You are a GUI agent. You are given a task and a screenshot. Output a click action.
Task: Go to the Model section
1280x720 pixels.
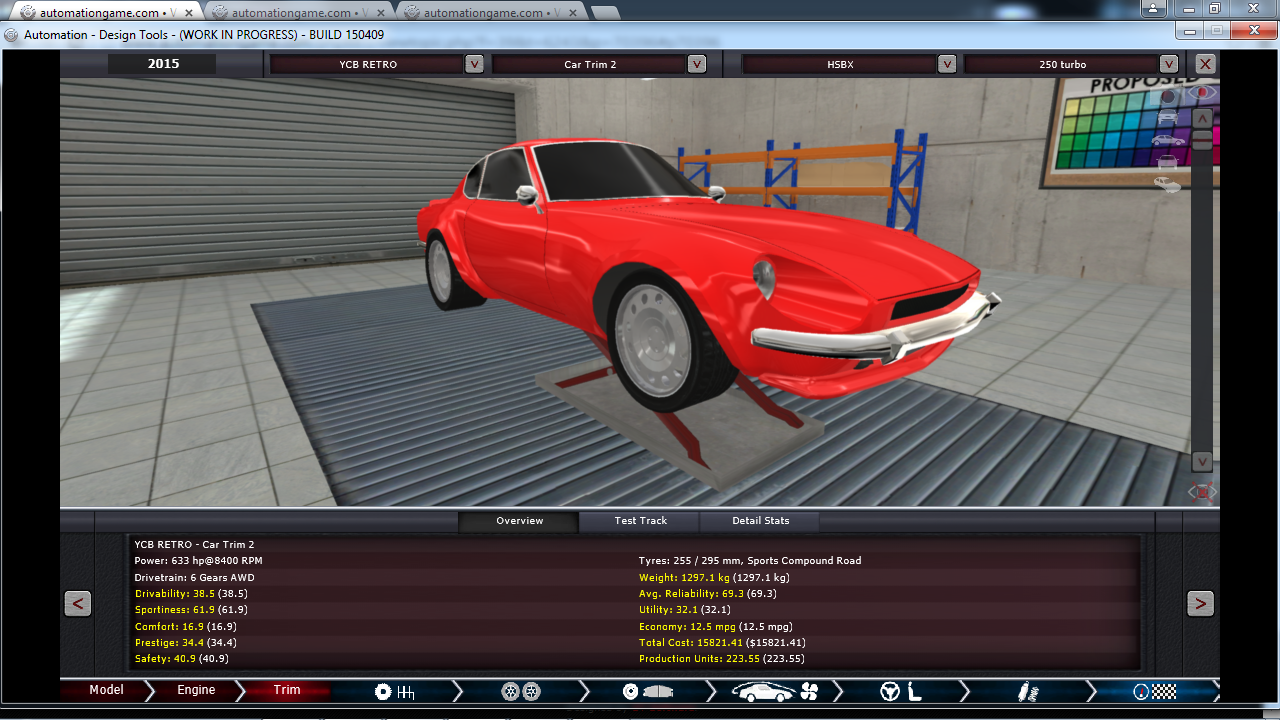(x=106, y=690)
